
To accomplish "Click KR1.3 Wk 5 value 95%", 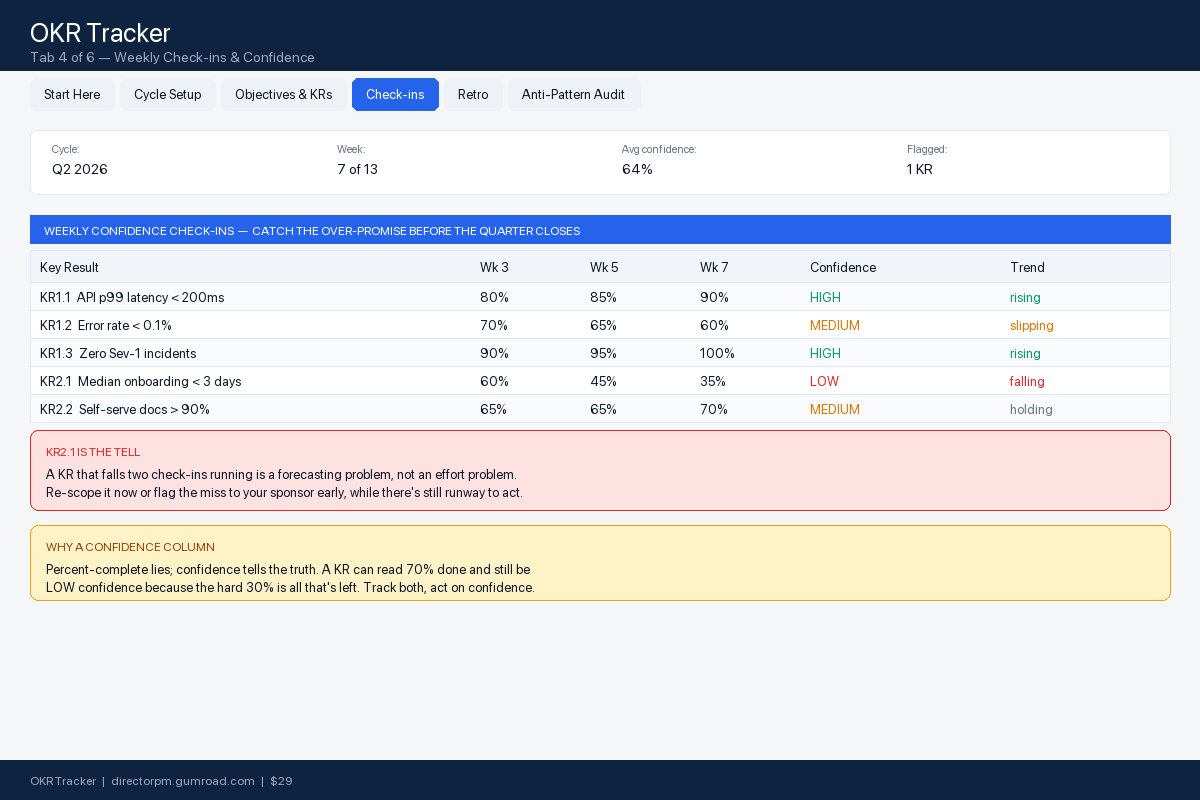I will (604, 353).
